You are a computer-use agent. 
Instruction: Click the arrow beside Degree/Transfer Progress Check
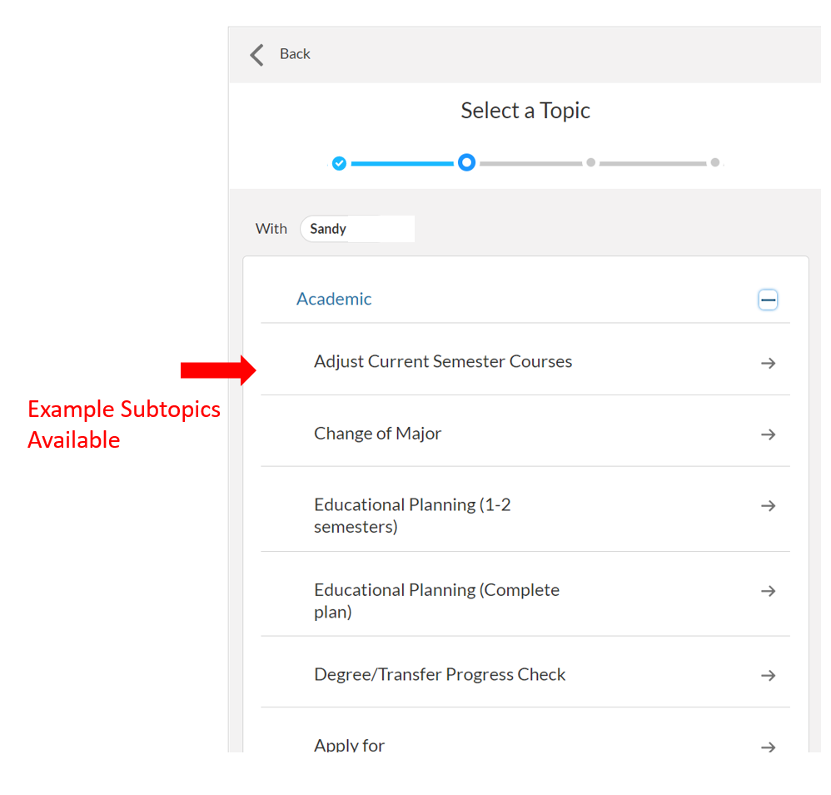click(768, 676)
